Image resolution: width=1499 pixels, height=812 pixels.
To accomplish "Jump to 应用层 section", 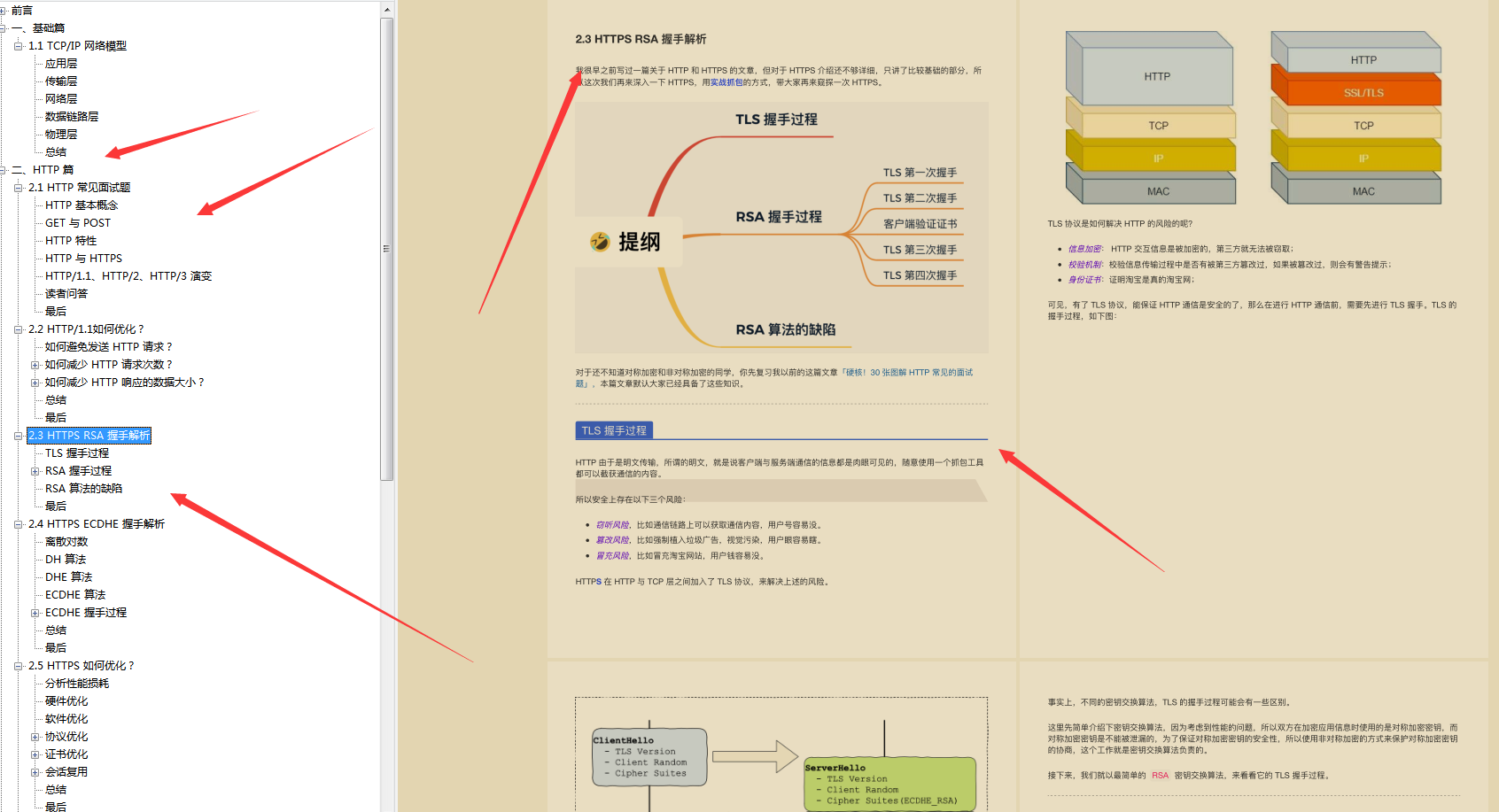I will (x=61, y=64).
